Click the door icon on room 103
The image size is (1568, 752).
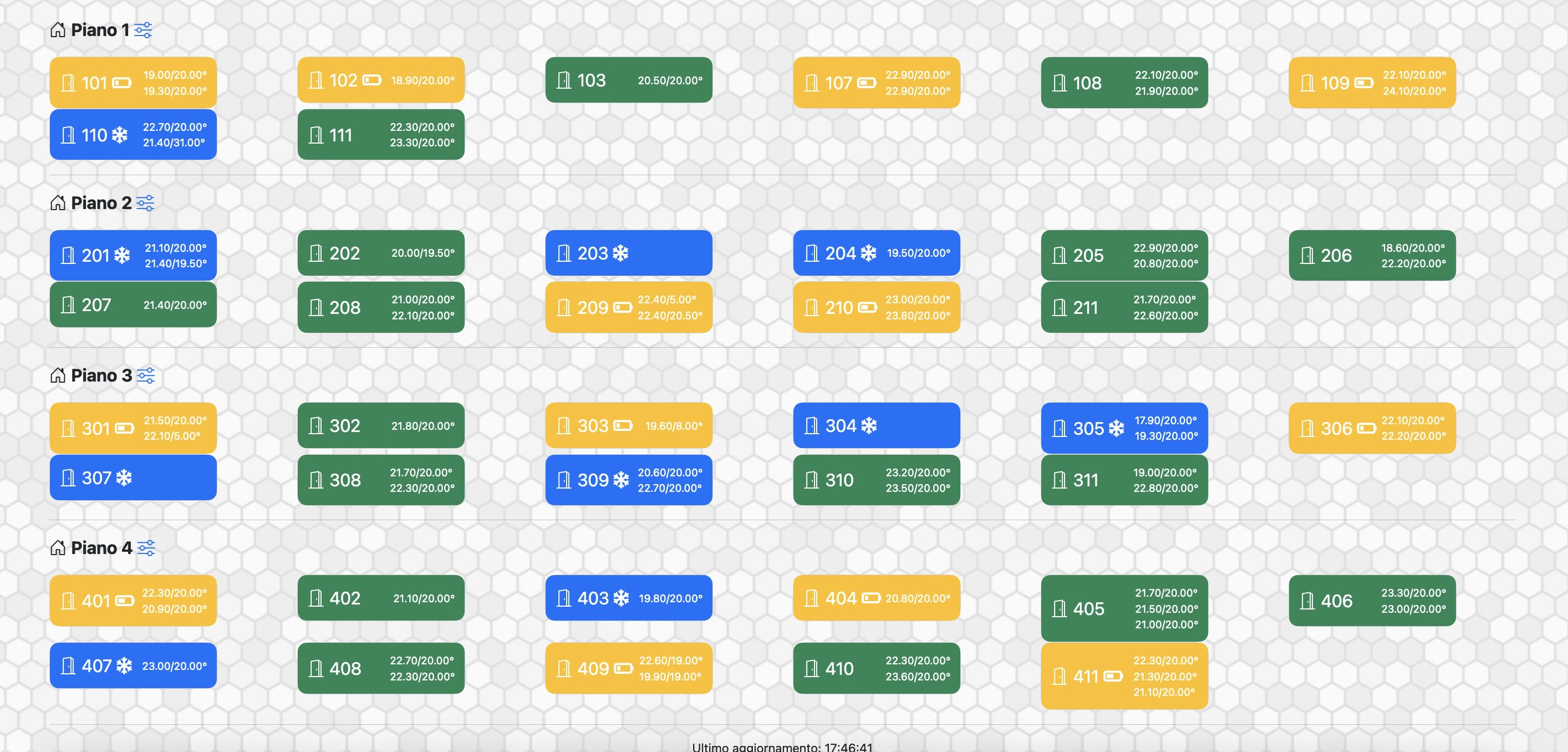(x=564, y=80)
